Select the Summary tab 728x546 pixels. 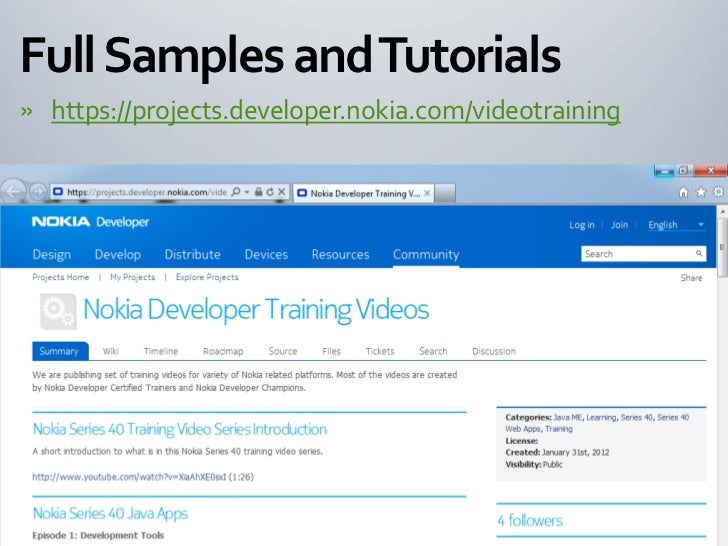point(60,351)
